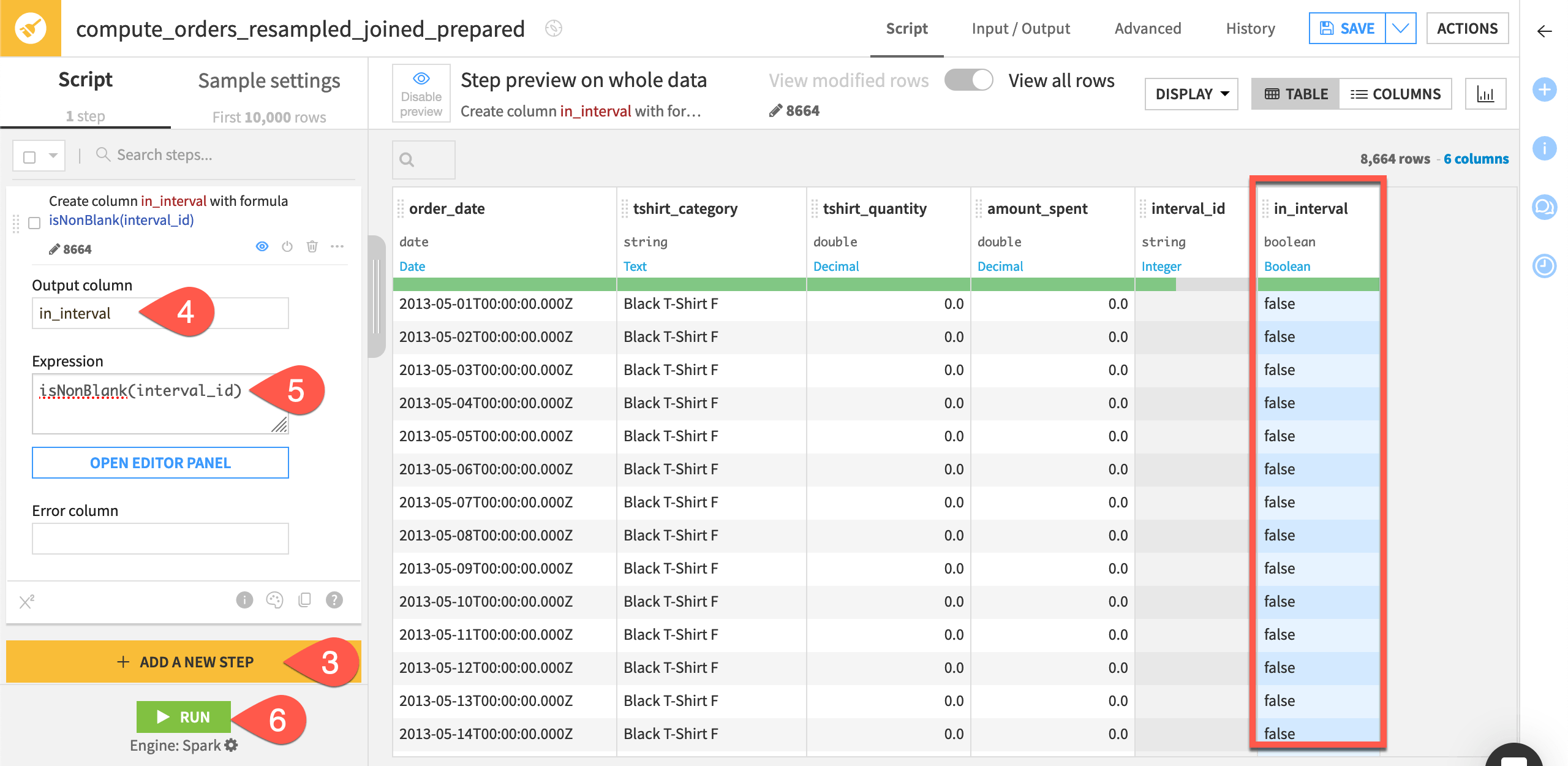Click the Expression formula text area
The height and width of the screenshot is (766, 1568).
160,404
